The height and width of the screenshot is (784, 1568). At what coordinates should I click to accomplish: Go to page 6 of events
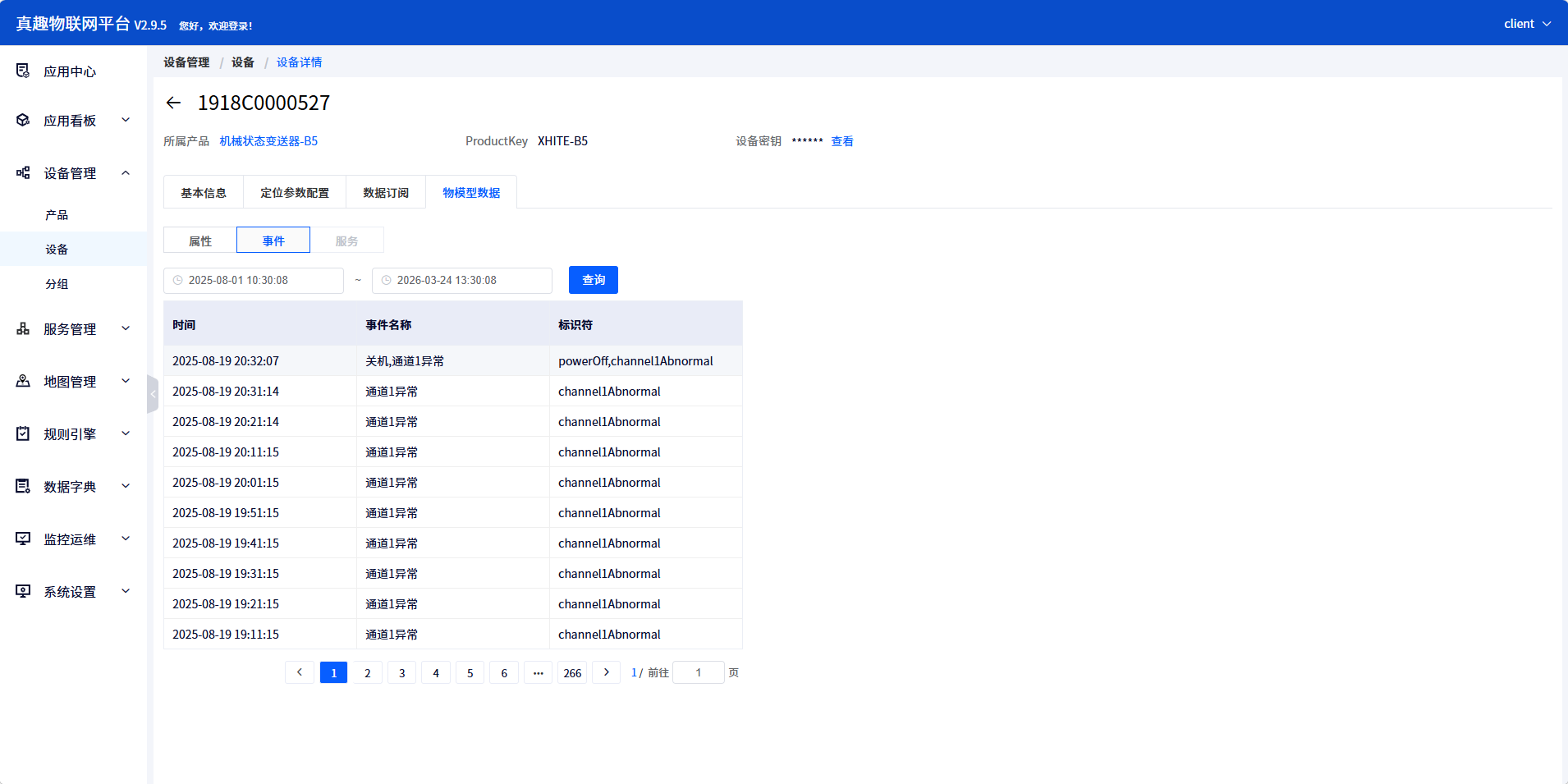click(x=504, y=672)
